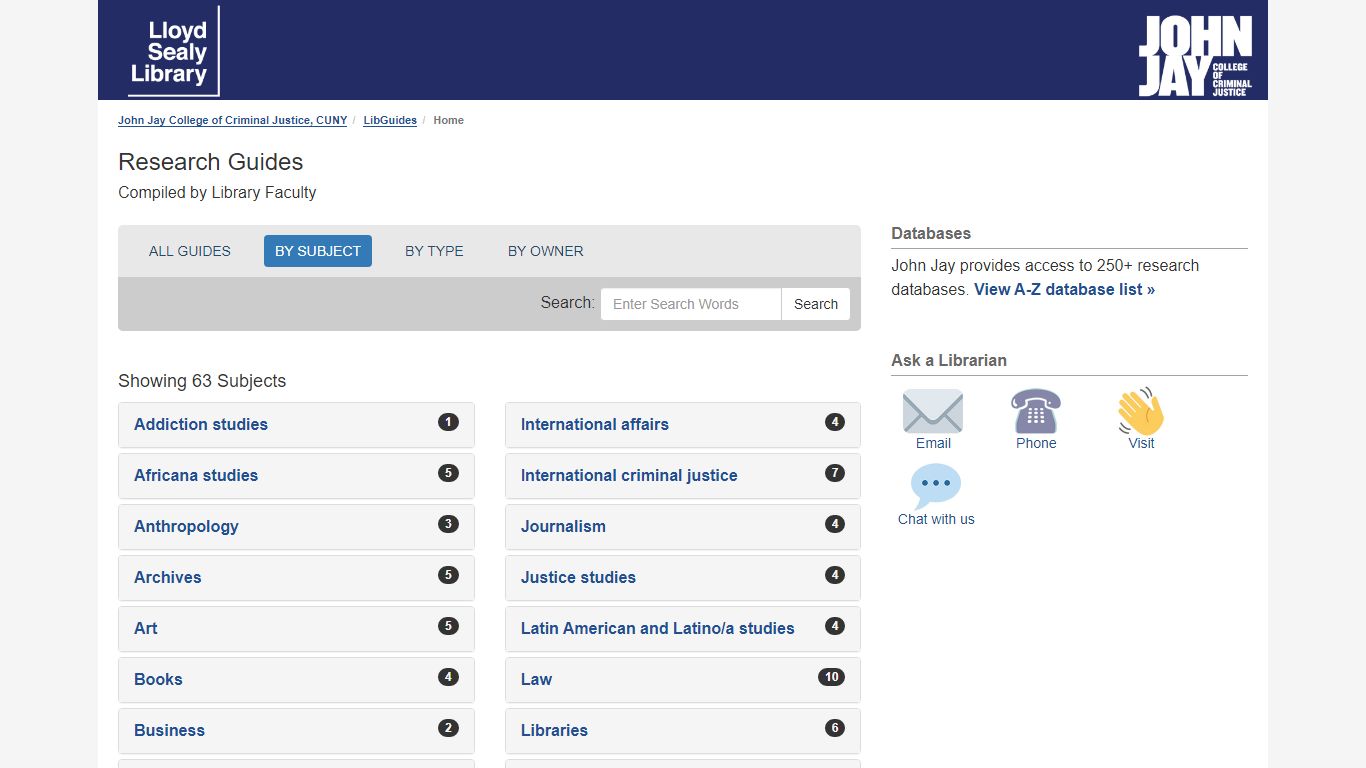Click the Visit waving hand icon
This screenshot has width=1366, height=768.
pyautogui.click(x=1141, y=411)
